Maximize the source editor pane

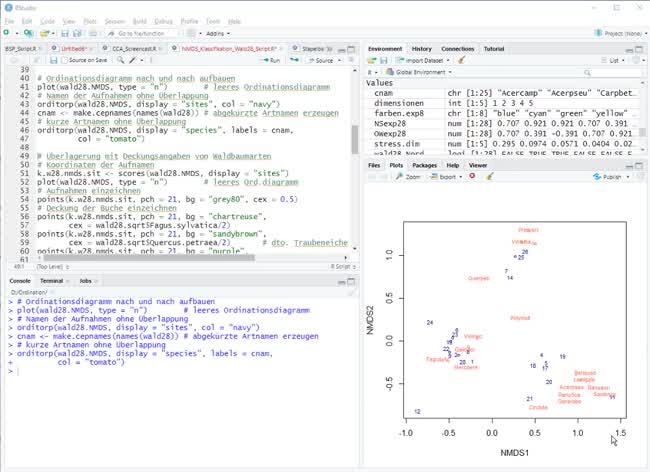click(x=351, y=49)
